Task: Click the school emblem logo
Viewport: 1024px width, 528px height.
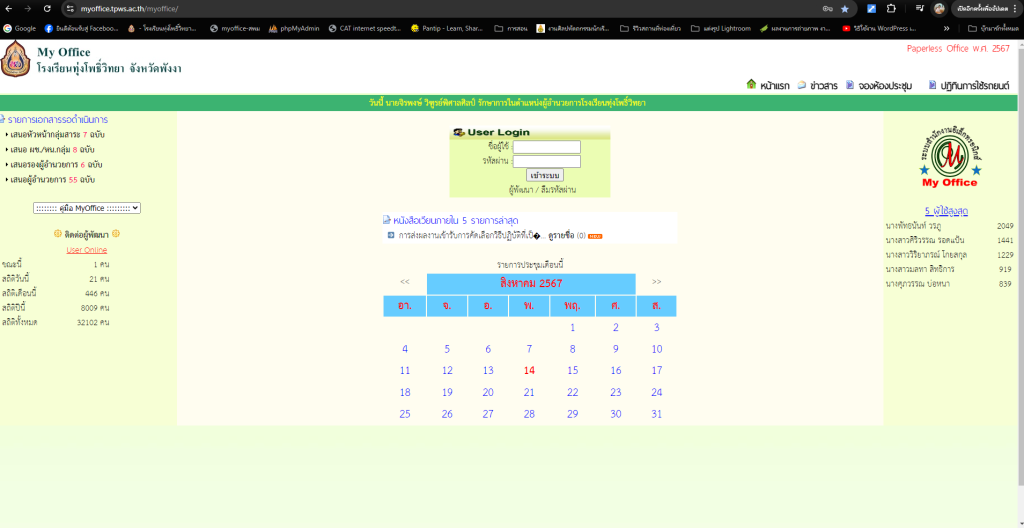Action: [16, 58]
